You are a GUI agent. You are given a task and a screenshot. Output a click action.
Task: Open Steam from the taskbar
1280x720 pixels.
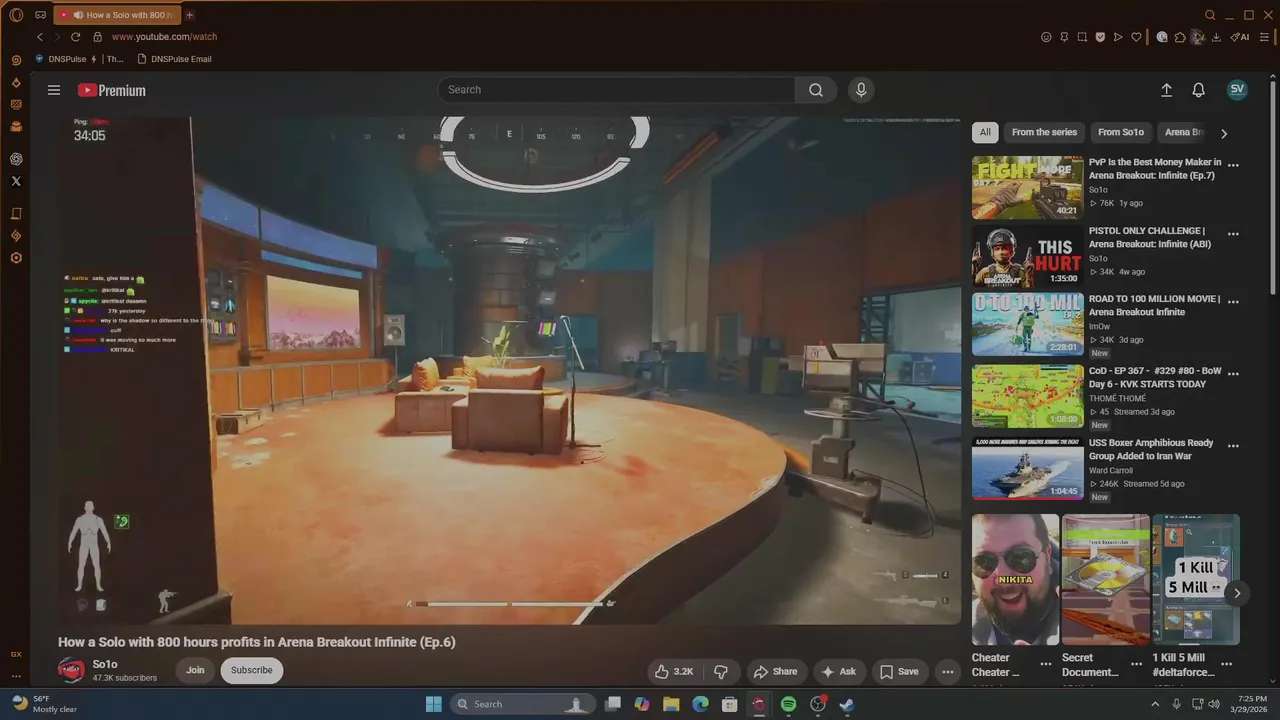click(x=846, y=704)
